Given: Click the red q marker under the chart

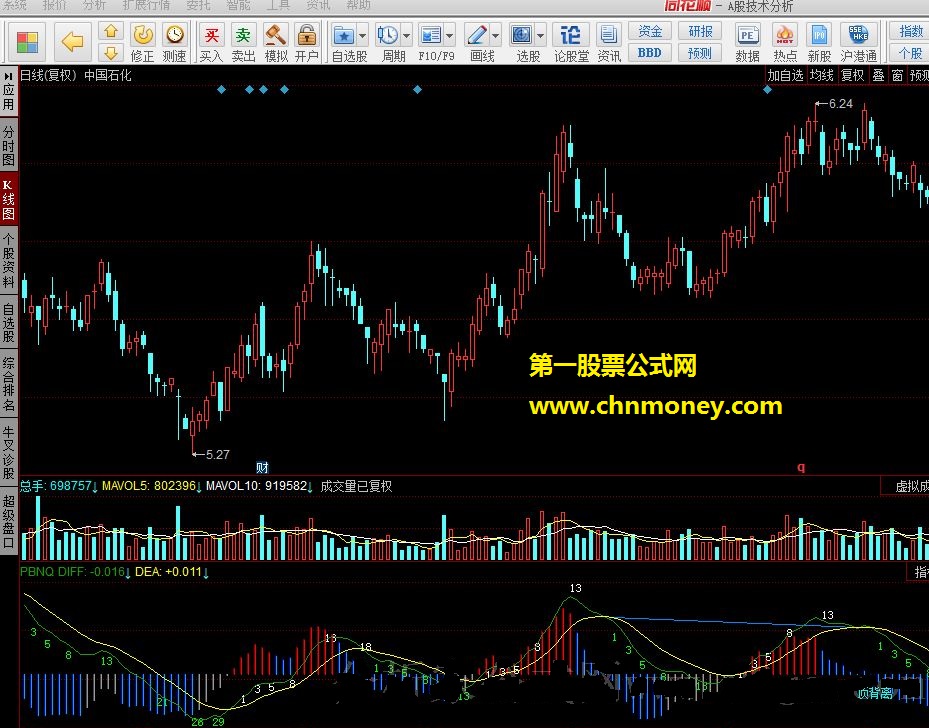Looking at the screenshot, I should (x=801, y=467).
